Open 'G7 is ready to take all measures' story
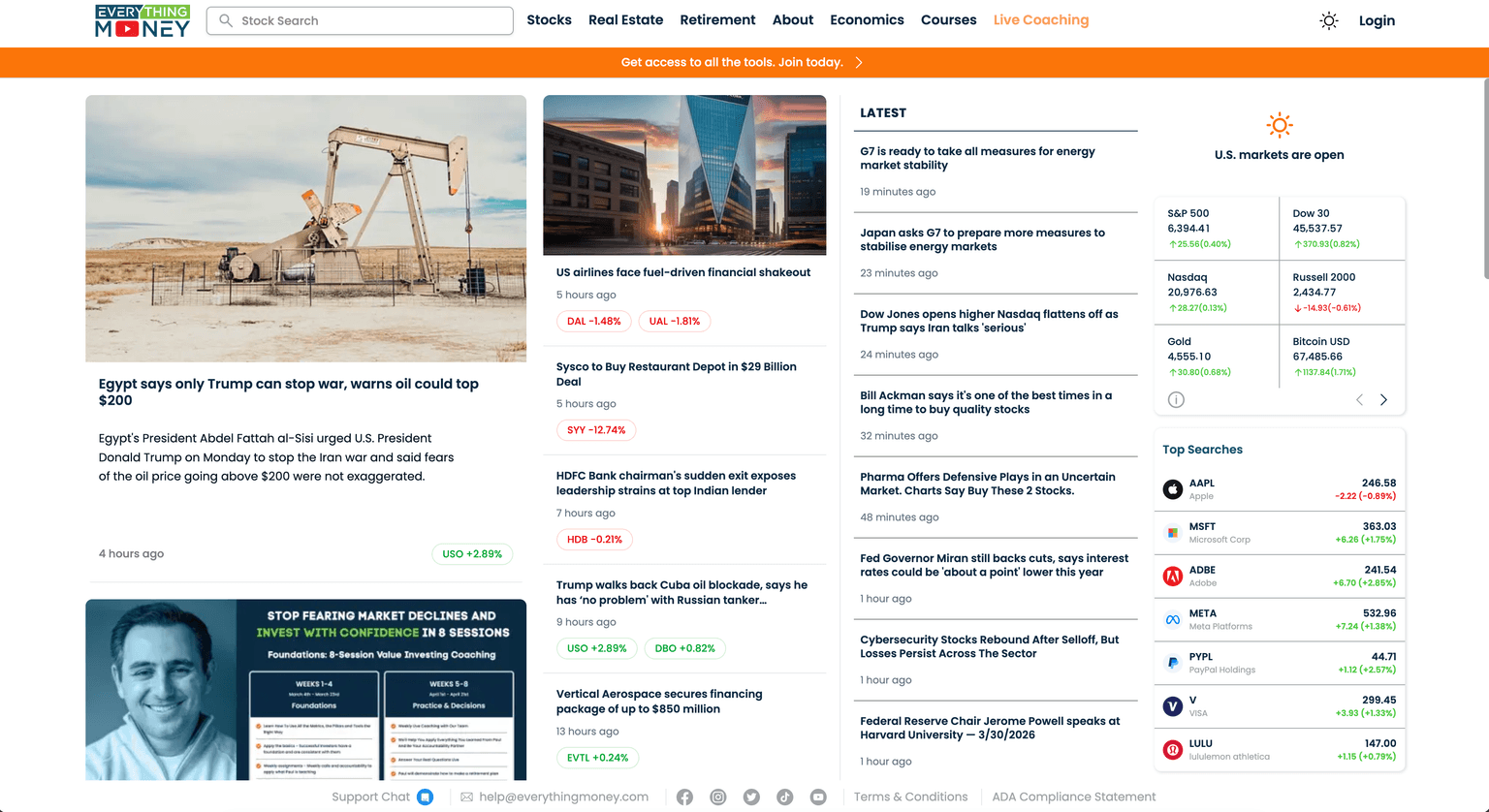This screenshot has height=812, width=1489. pos(977,158)
